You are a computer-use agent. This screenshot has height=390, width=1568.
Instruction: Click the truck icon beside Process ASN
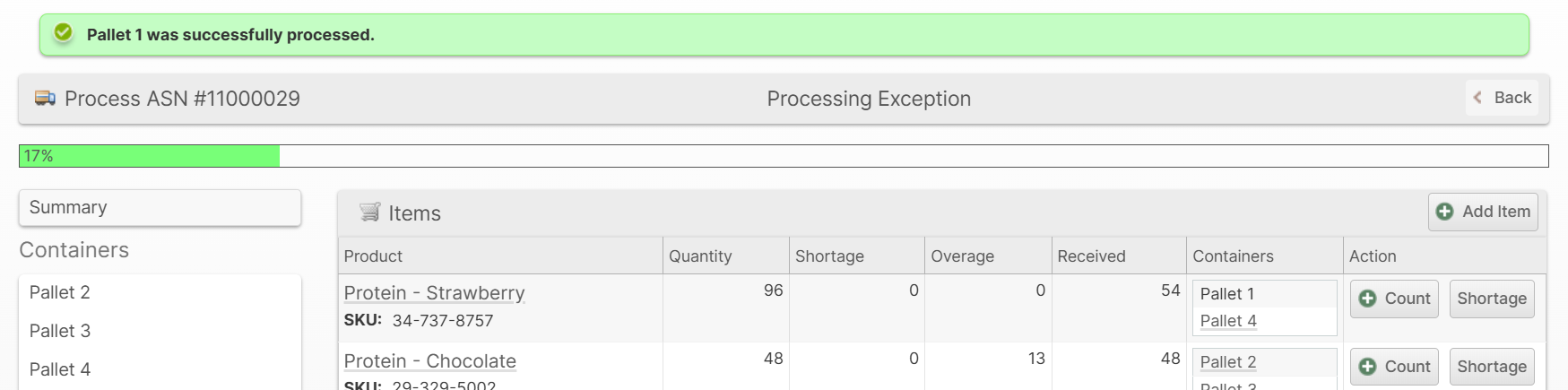[x=45, y=98]
